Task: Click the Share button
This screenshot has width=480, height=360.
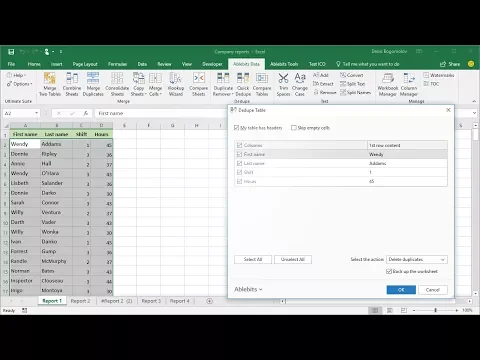Action: coord(450,64)
